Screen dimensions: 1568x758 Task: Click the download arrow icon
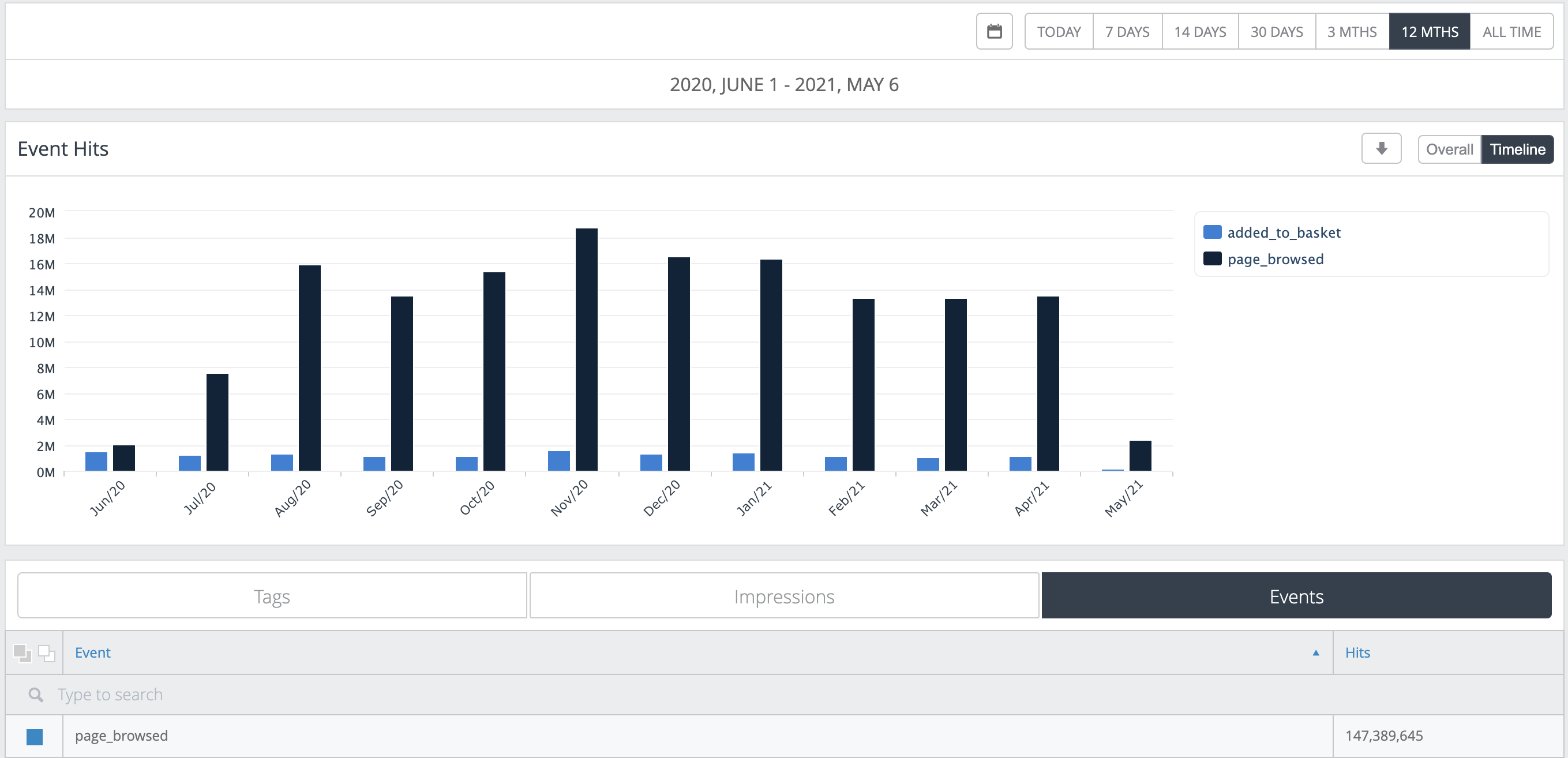1381,149
